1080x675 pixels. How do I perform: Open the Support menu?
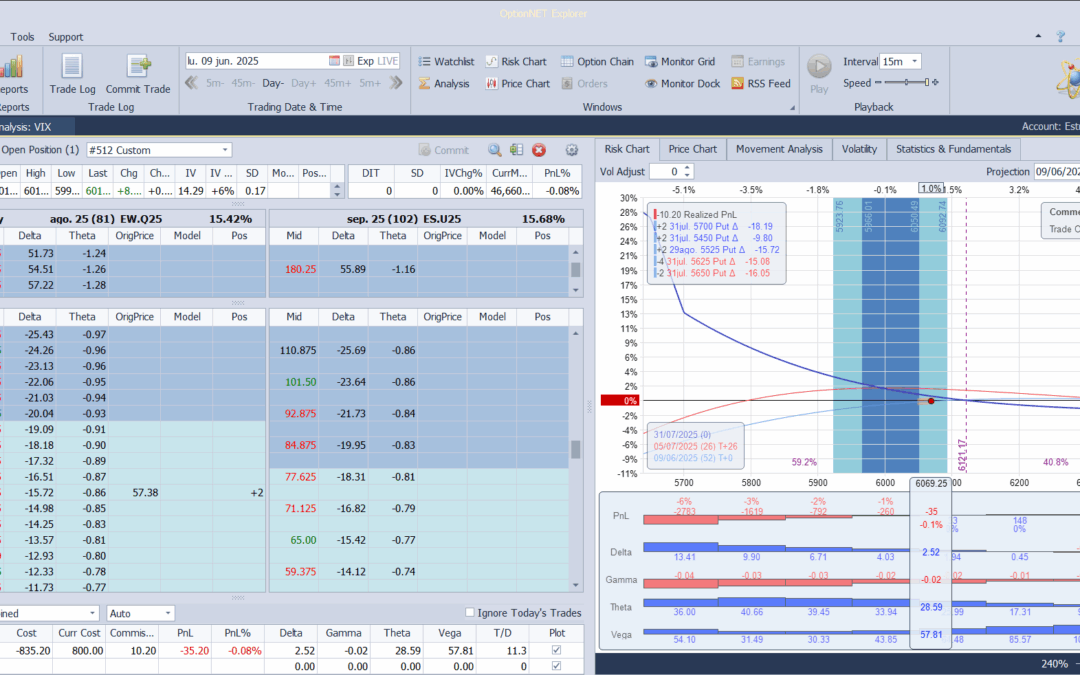pyautogui.click(x=66, y=37)
